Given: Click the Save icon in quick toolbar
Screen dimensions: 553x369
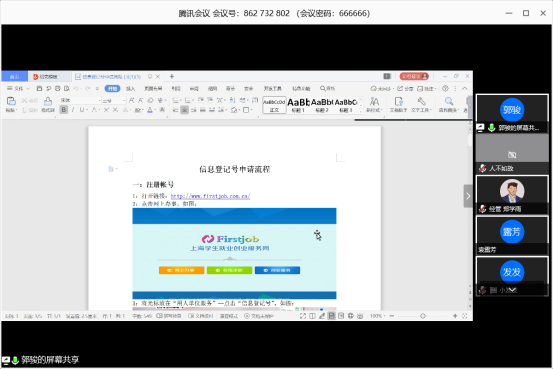Looking at the screenshot, I should (x=40, y=88).
